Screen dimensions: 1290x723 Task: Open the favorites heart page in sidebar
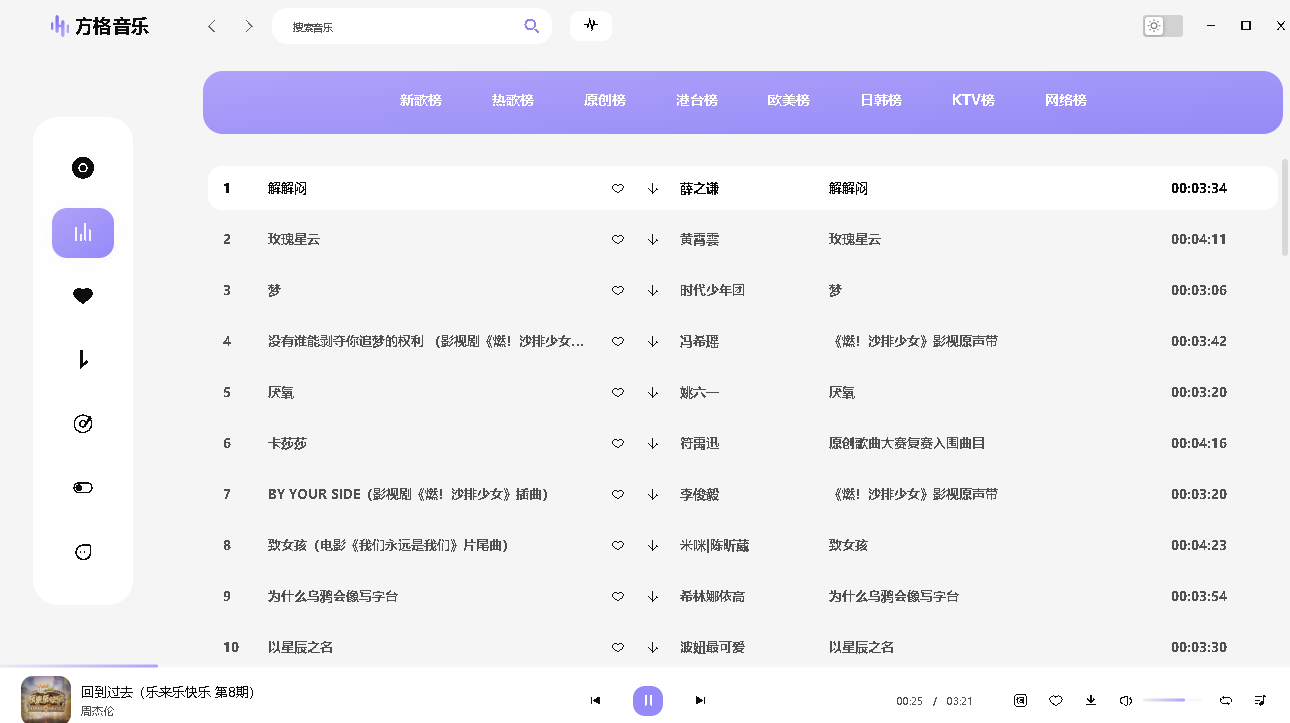pyautogui.click(x=83, y=296)
